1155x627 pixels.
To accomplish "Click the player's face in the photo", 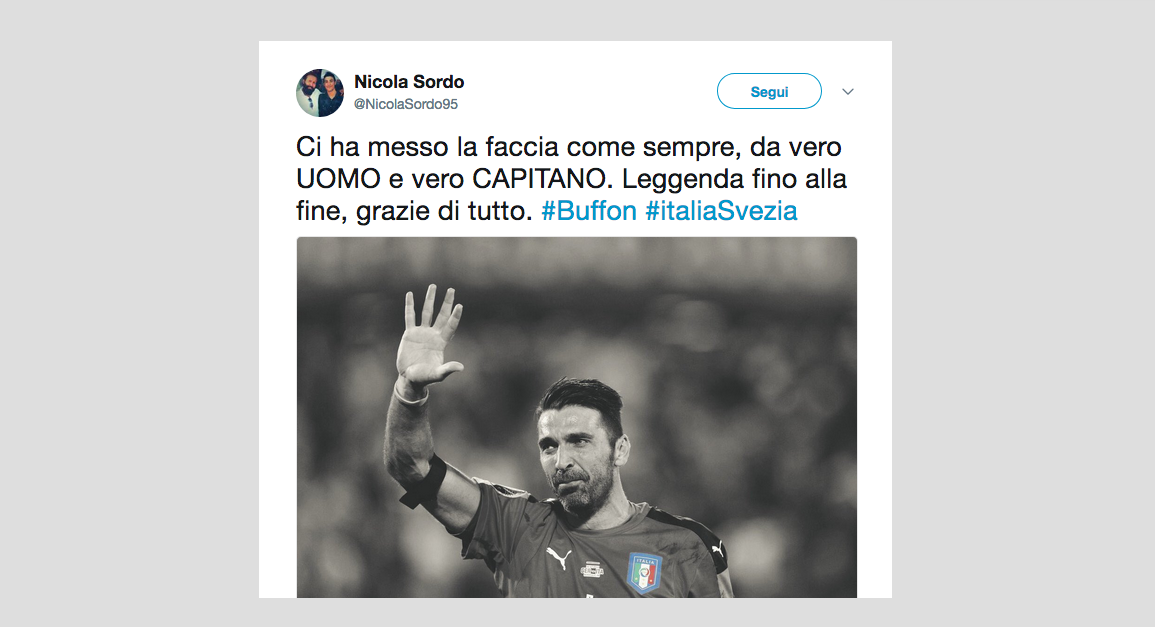I will [x=579, y=453].
